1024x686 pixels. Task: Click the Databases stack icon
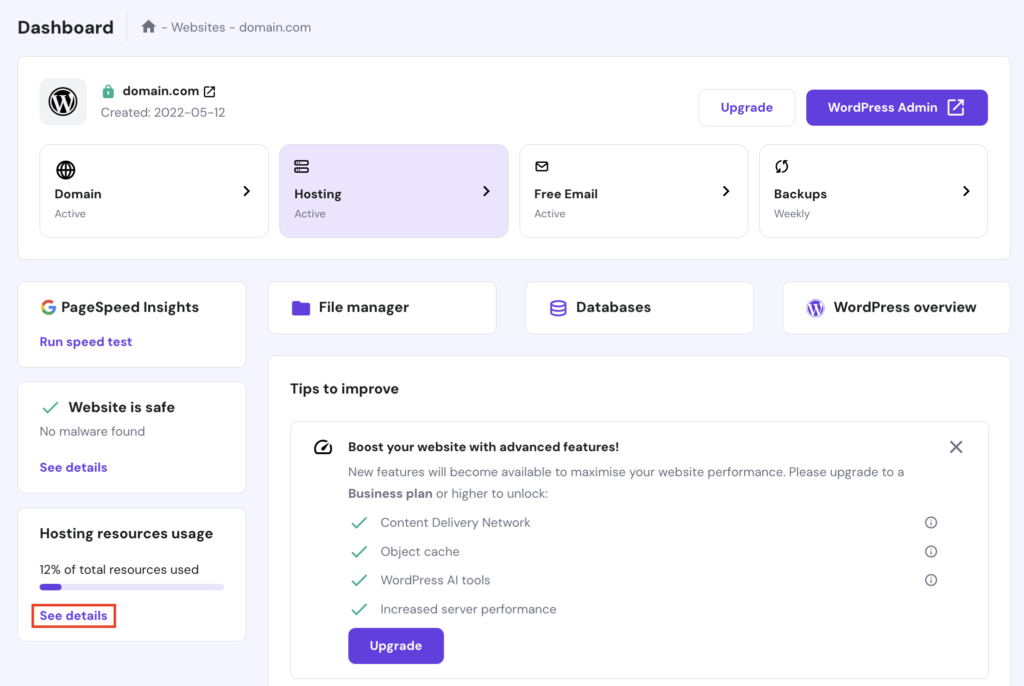[x=559, y=307]
